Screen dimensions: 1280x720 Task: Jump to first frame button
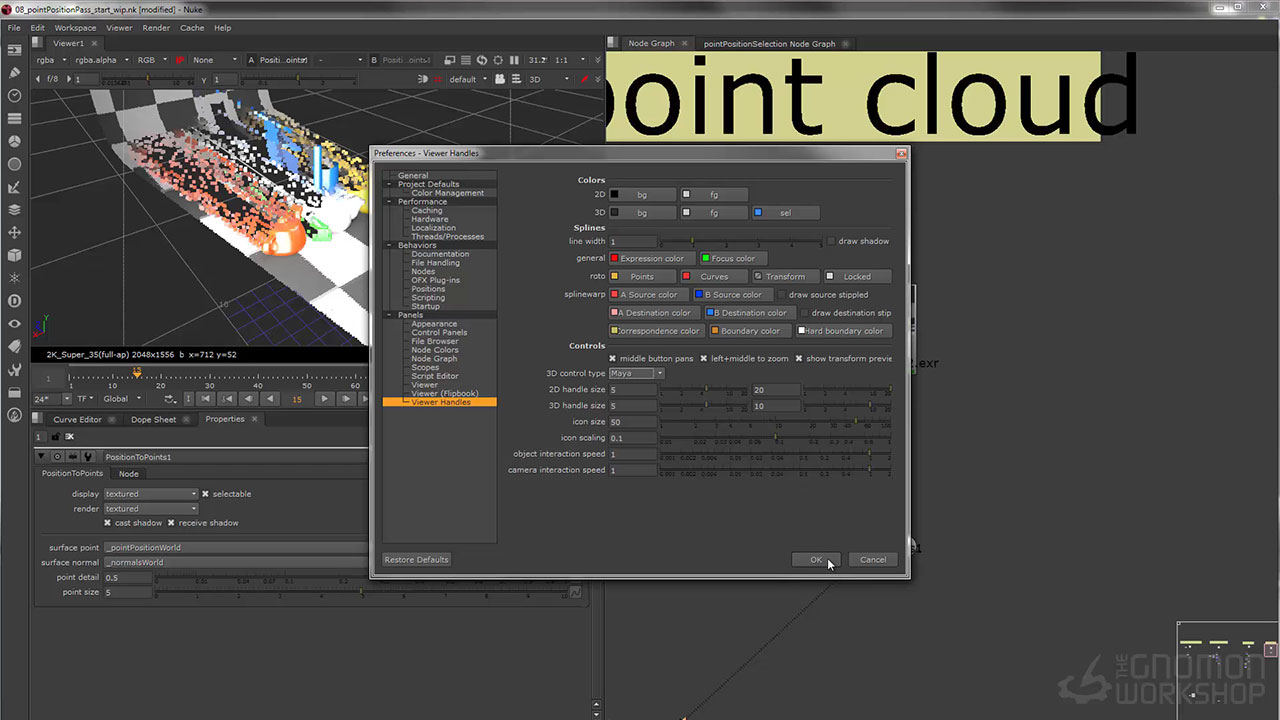coord(206,399)
